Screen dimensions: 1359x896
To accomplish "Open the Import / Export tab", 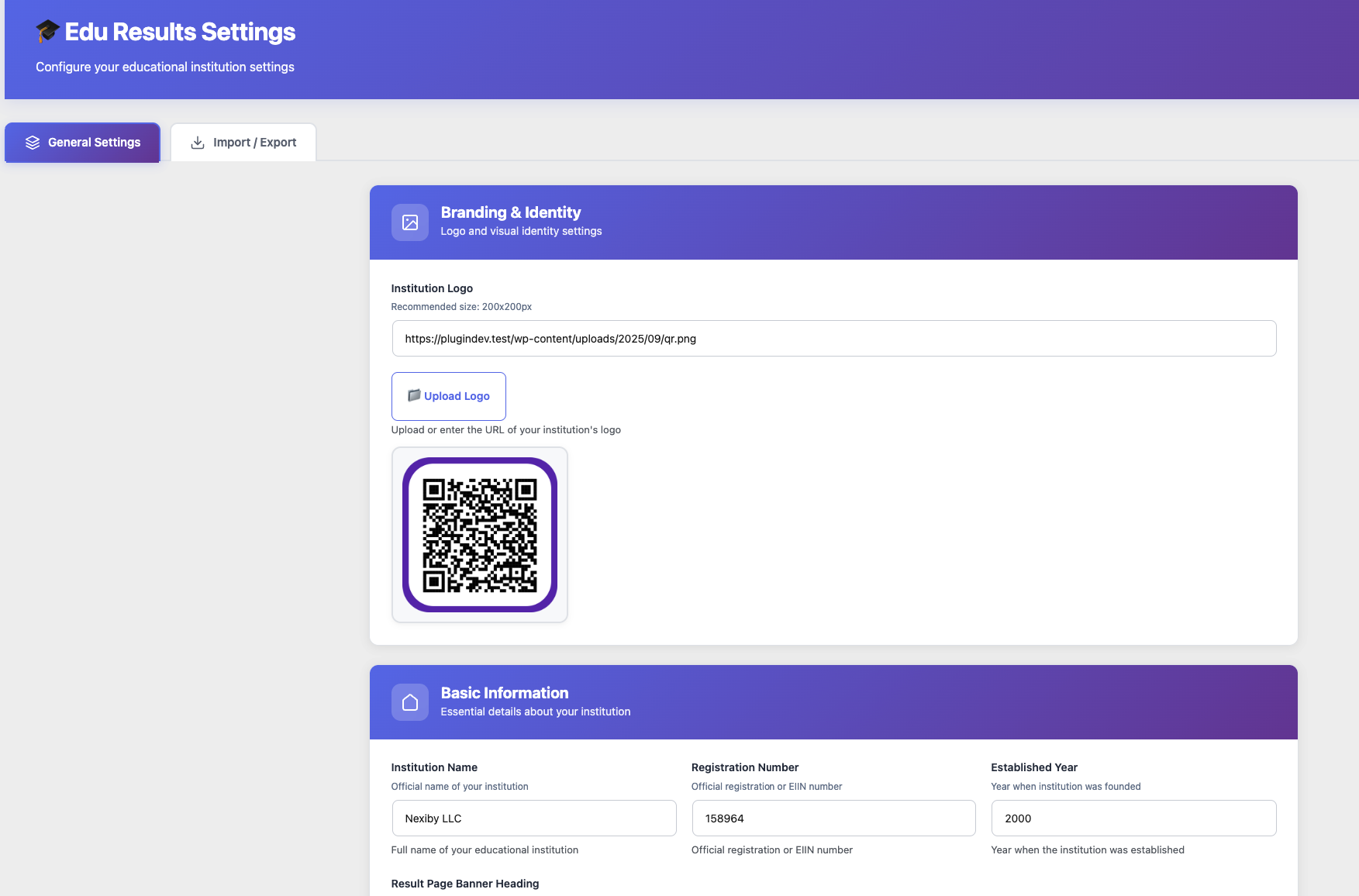I will [243, 143].
